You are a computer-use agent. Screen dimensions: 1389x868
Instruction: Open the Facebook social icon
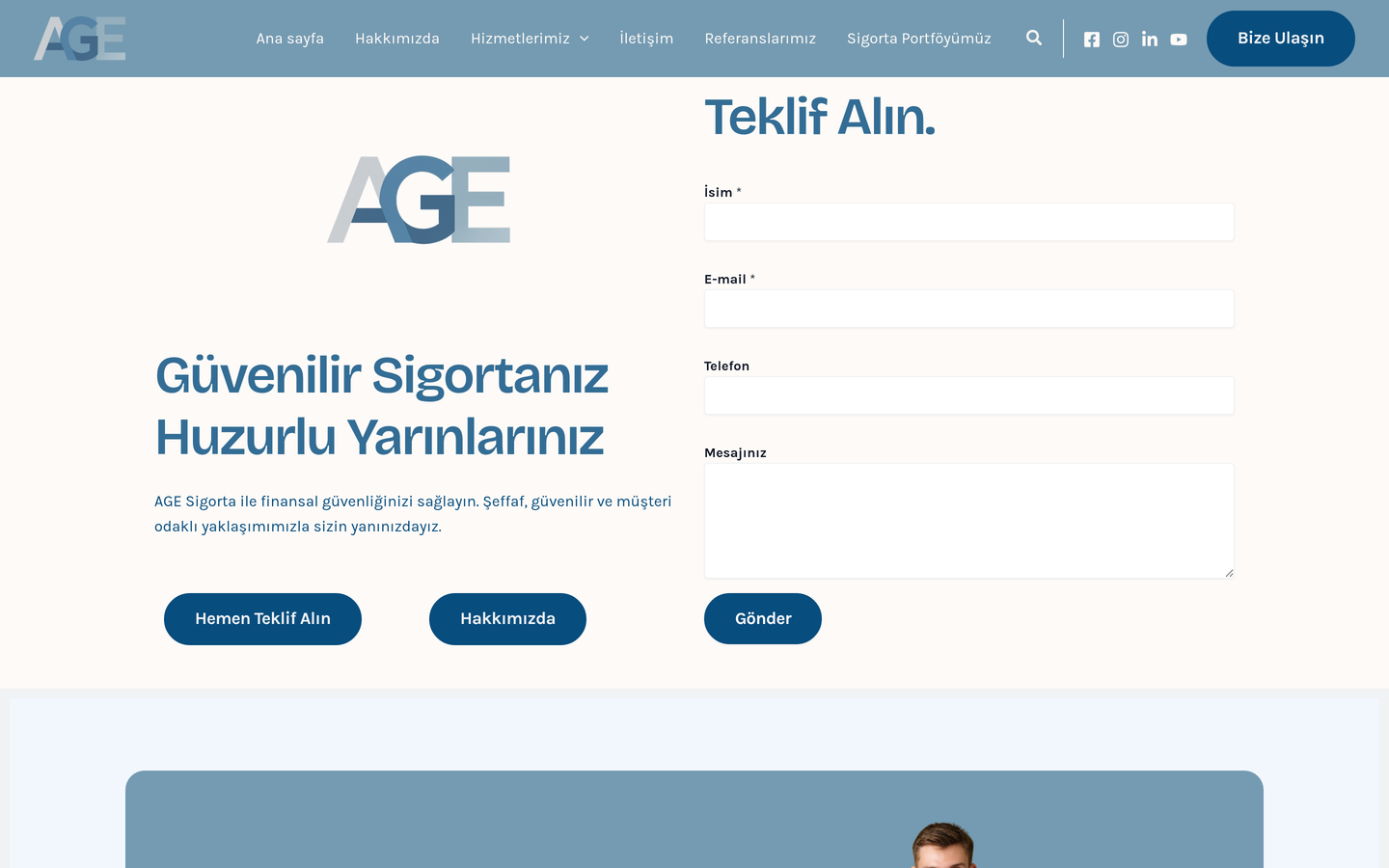point(1092,40)
